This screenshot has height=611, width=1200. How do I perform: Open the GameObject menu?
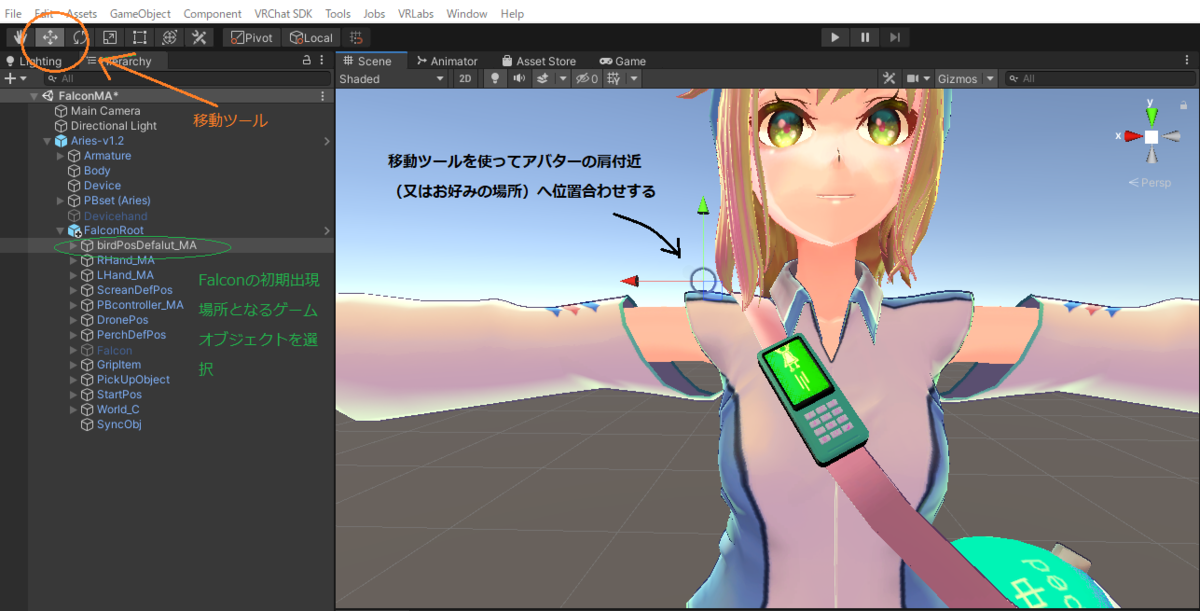point(140,14)
